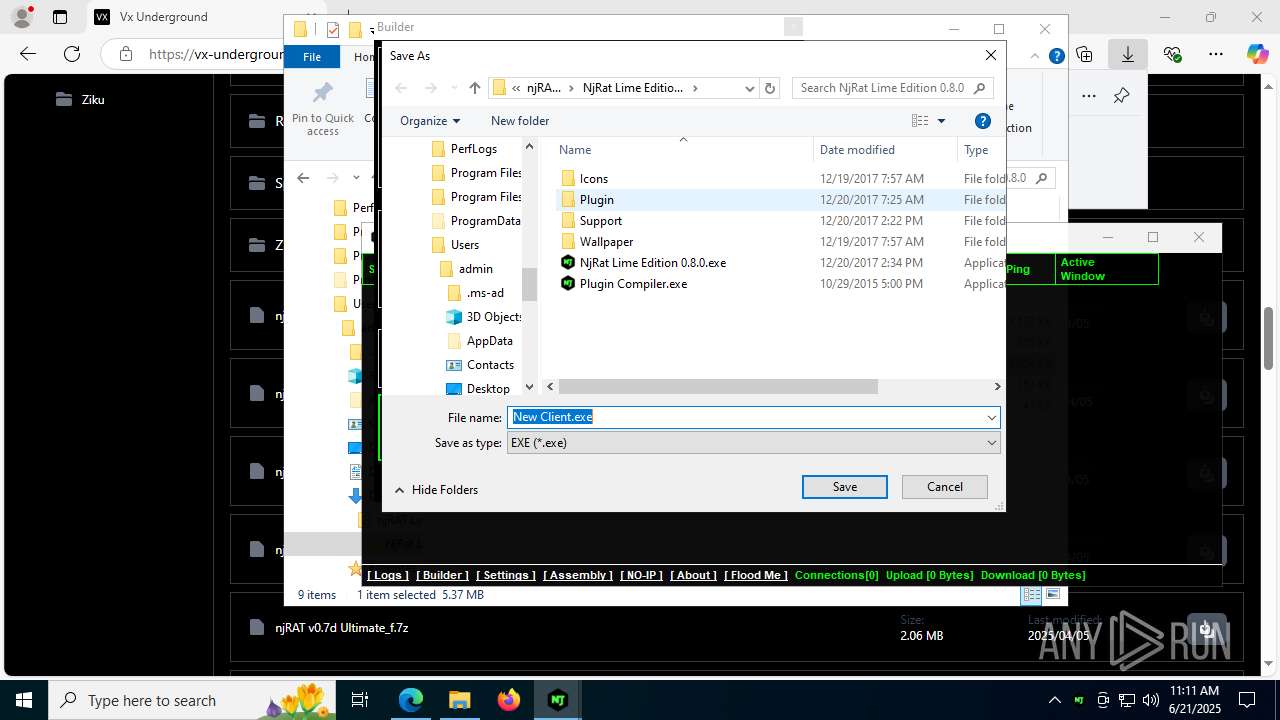Image resolution: width=1280 pixels, height=720 pixels.
Task: Open Firefox from taskbar
Action: [x=508, y=700]
